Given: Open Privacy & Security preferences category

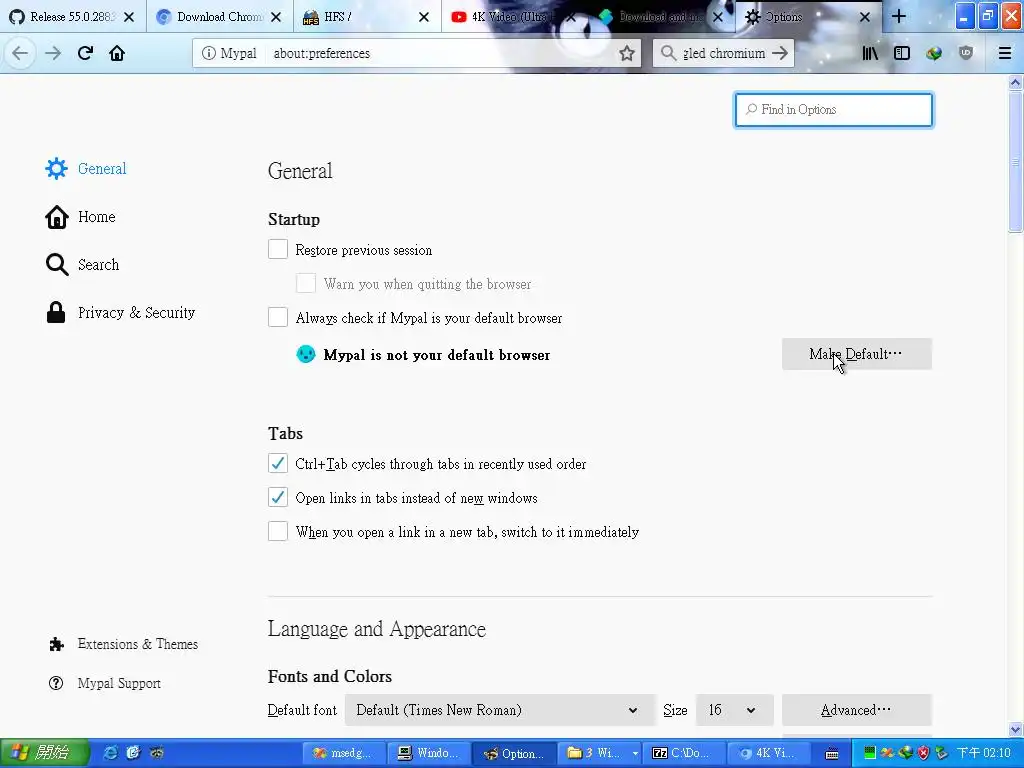Looking at the screenshot, I should [x=120, y=312].
